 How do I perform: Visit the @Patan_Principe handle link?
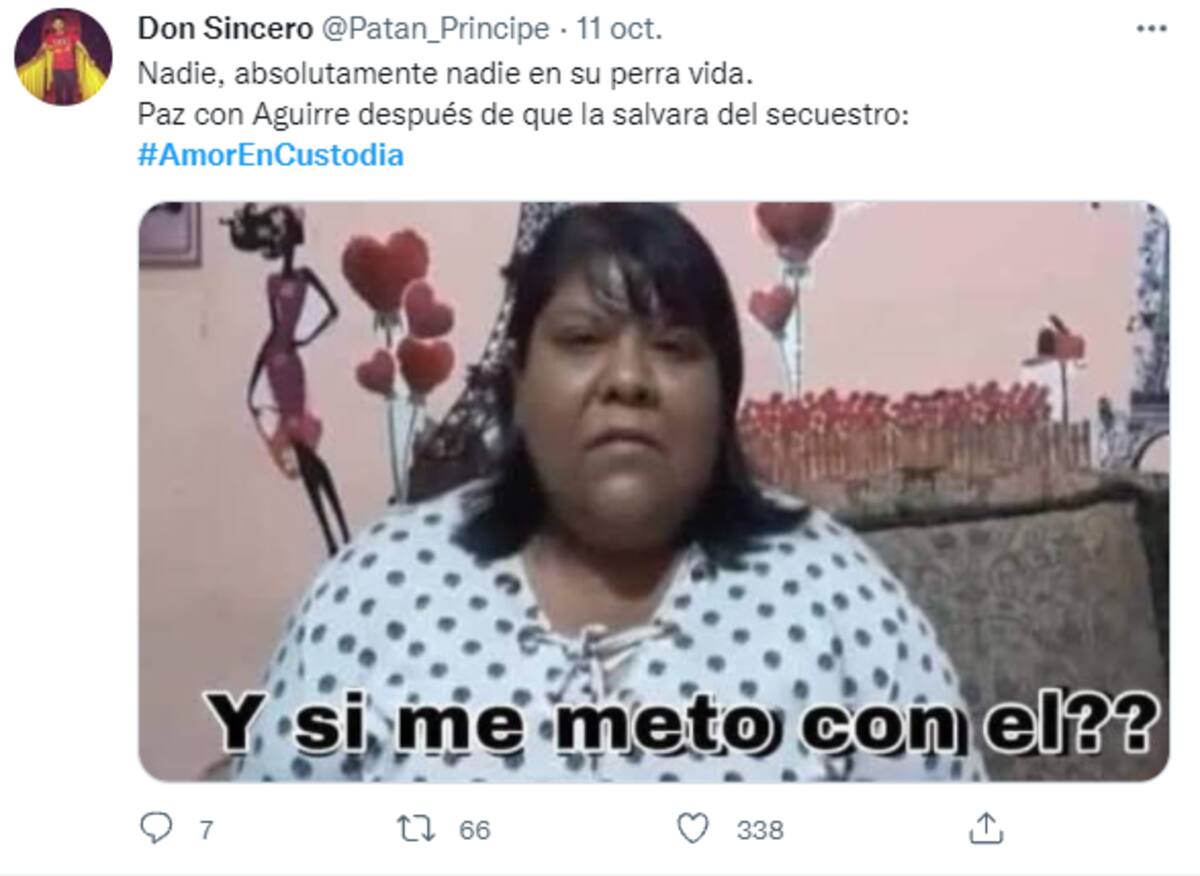pos(434,29)
